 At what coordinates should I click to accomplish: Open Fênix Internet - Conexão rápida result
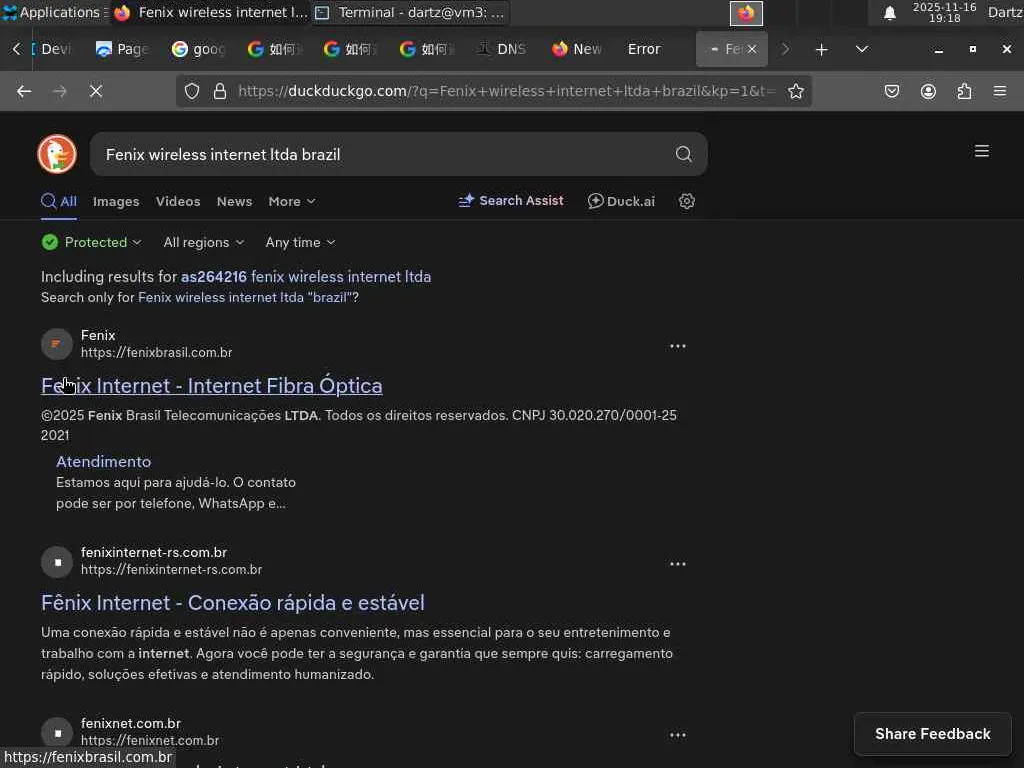tap(232, 603)
